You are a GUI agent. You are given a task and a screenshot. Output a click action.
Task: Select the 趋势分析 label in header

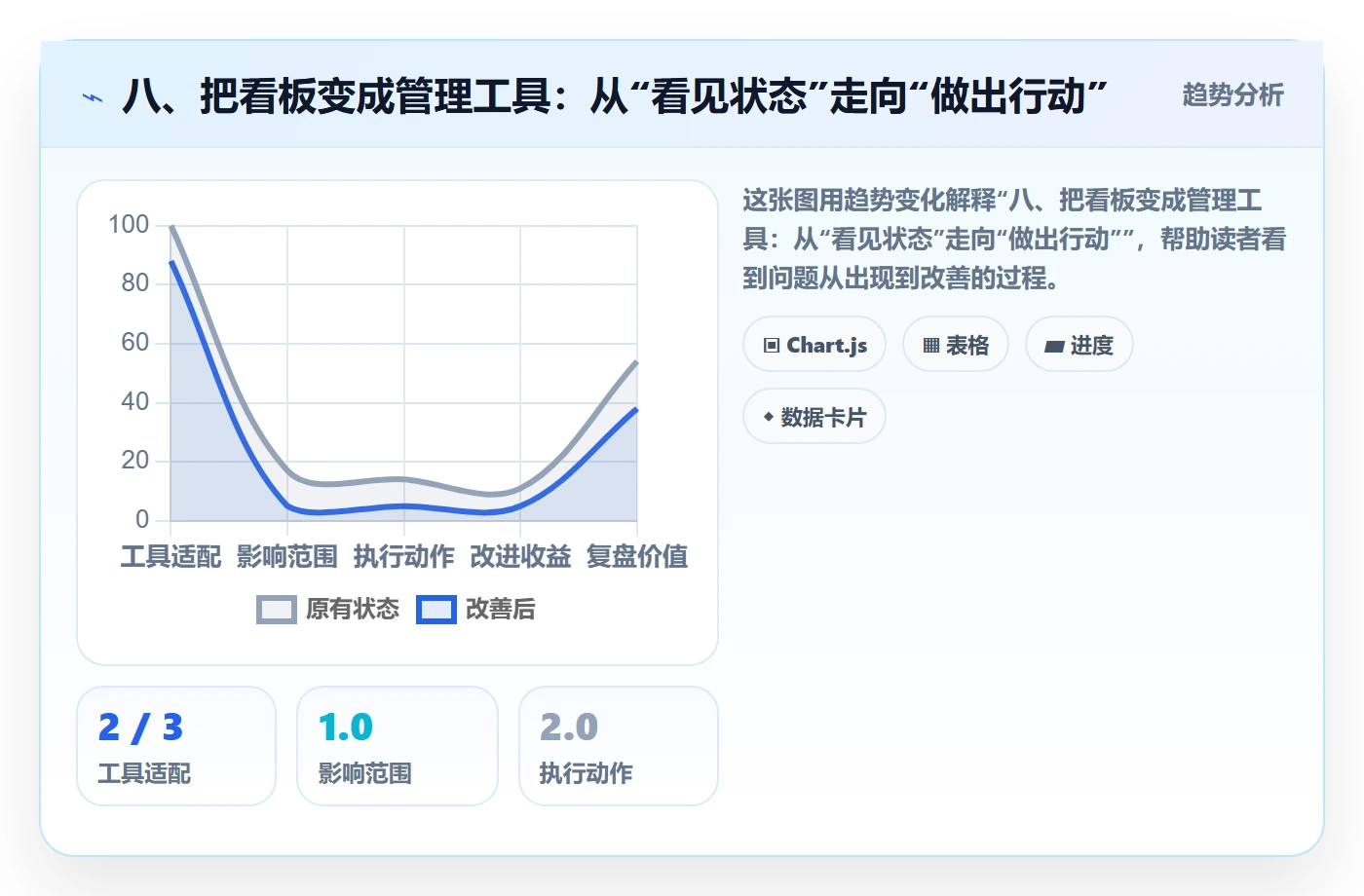1232,94
